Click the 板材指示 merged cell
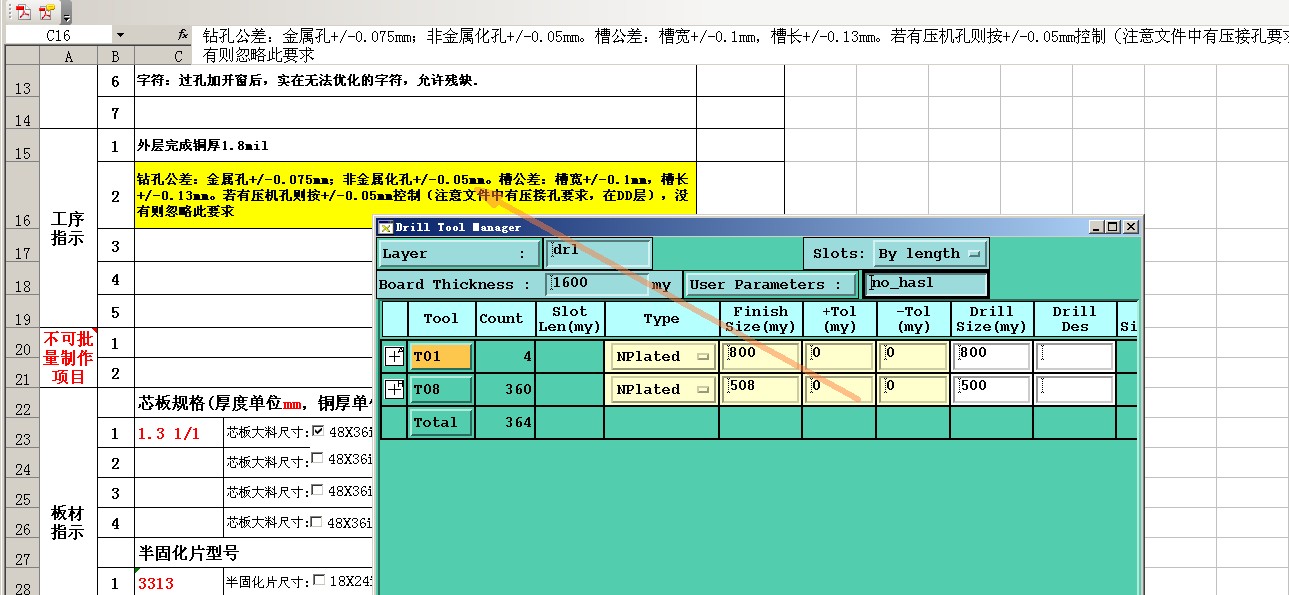This screenshot has height=595, width=1289. point(68,522)
